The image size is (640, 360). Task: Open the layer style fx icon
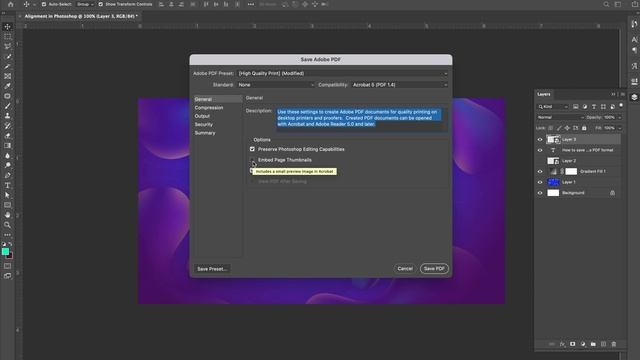(562, 344)
